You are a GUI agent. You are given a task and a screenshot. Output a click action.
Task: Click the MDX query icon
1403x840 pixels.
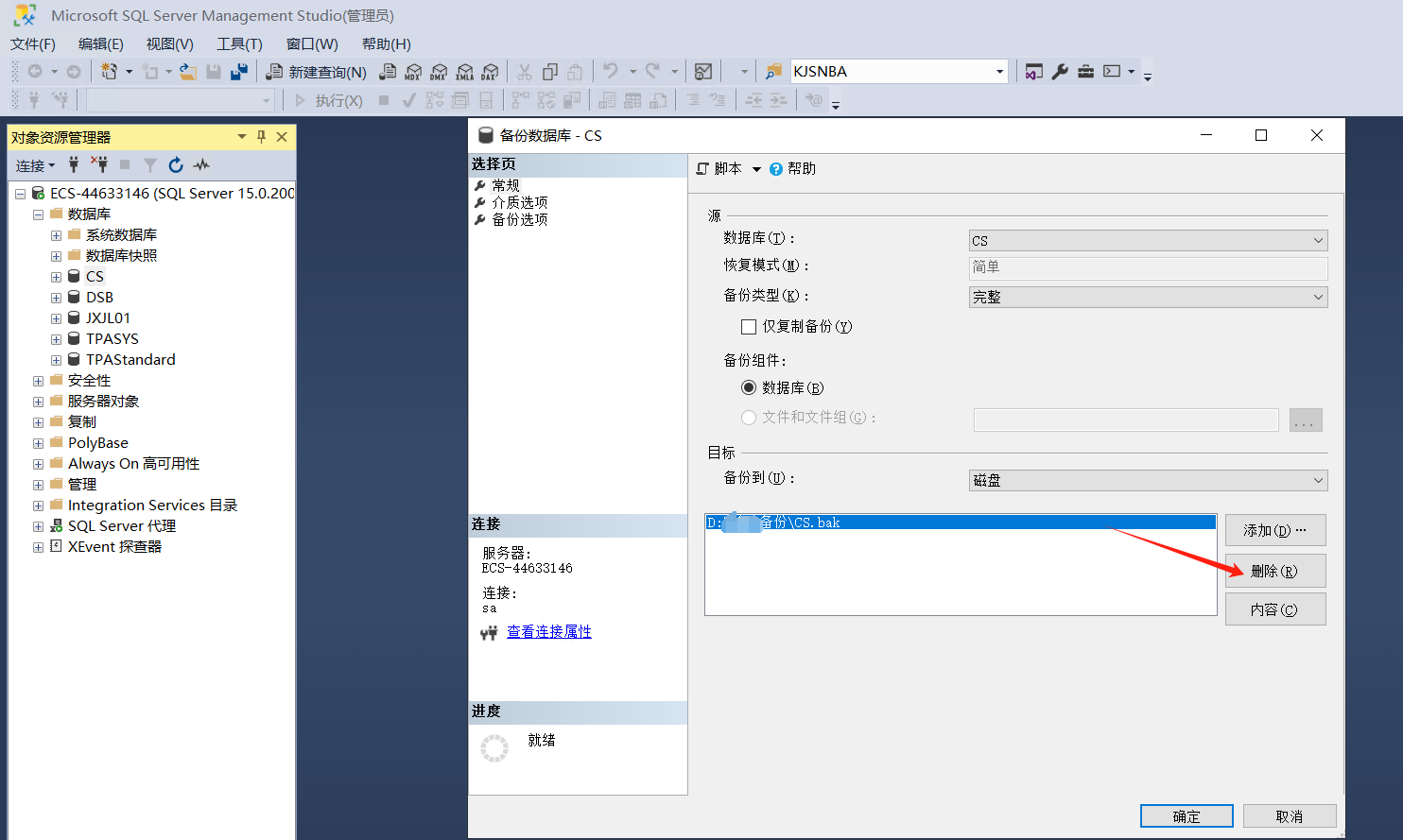point(413,72)
